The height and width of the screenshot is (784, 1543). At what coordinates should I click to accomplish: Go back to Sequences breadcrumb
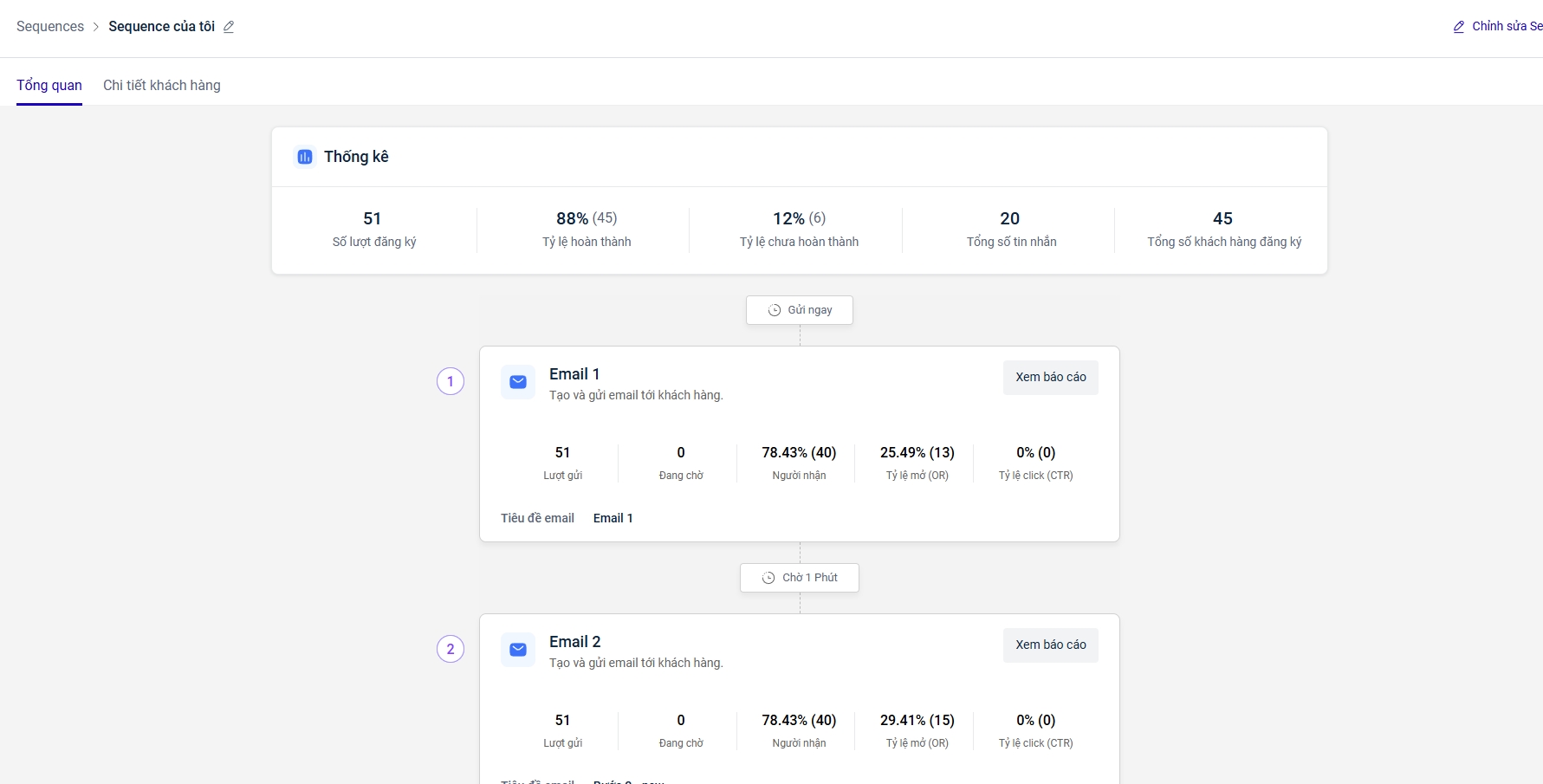pyautogui.click(x=50, y=27)
